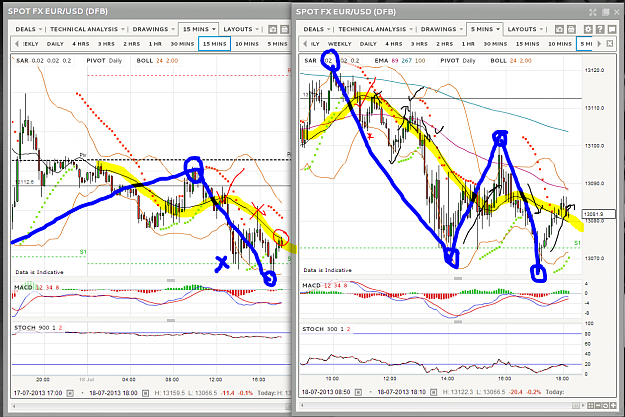Click the upload chart icon in left window
Screen dimensions: 625x417
(x=273, y=29)
